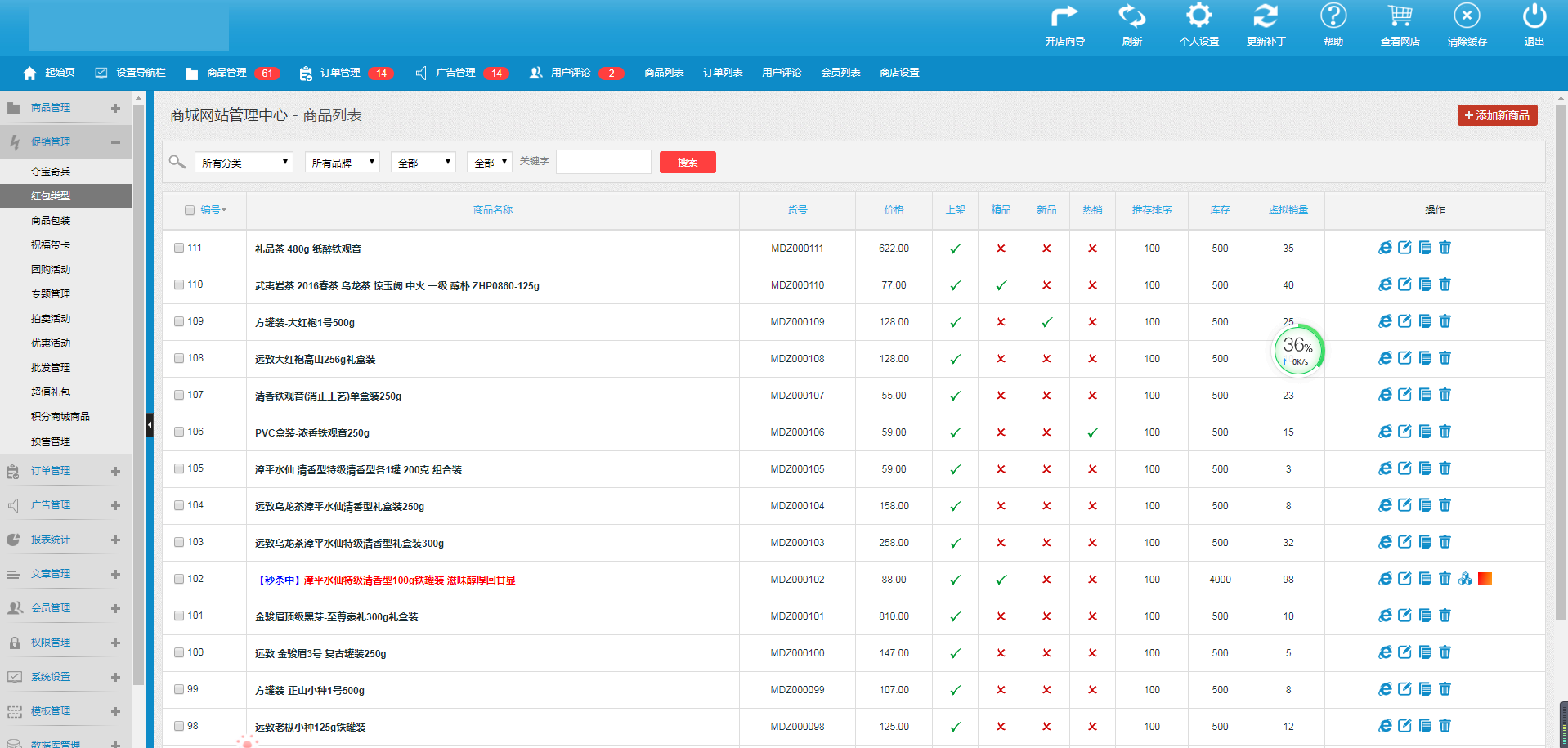Click the red 搜索 search button

coord(688,163)
